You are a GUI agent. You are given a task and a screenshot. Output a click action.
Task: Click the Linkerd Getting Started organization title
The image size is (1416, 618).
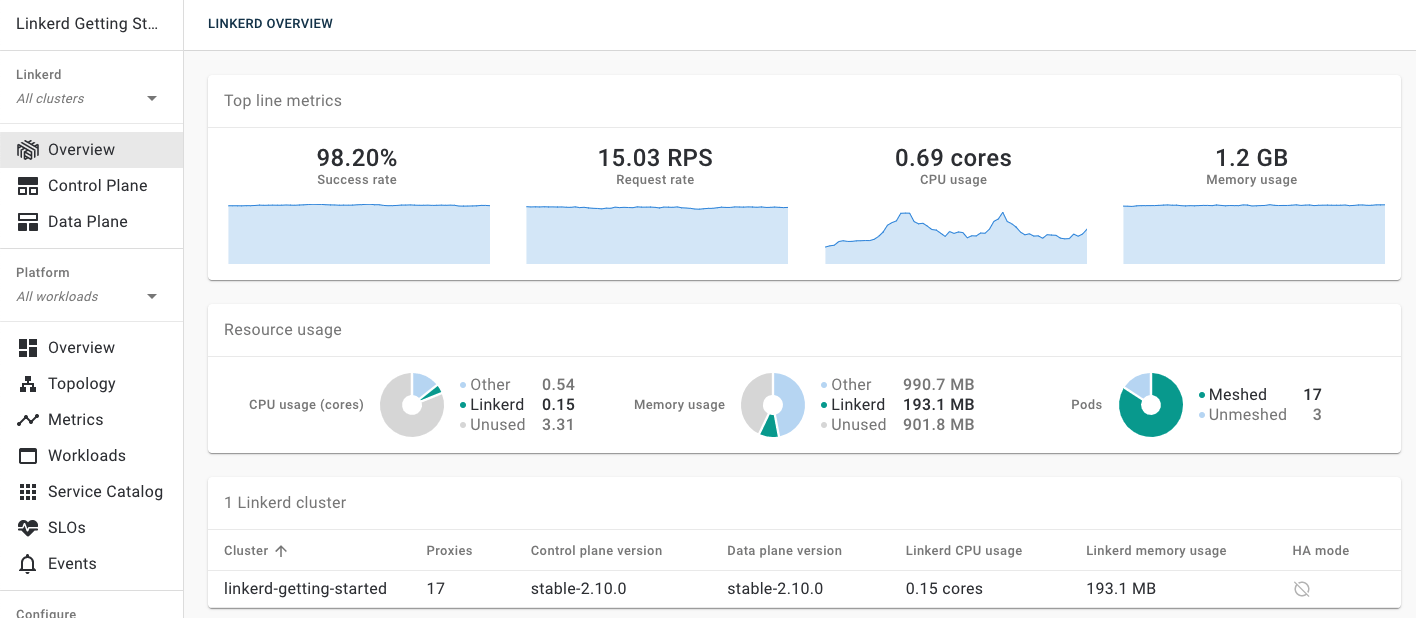87,24
